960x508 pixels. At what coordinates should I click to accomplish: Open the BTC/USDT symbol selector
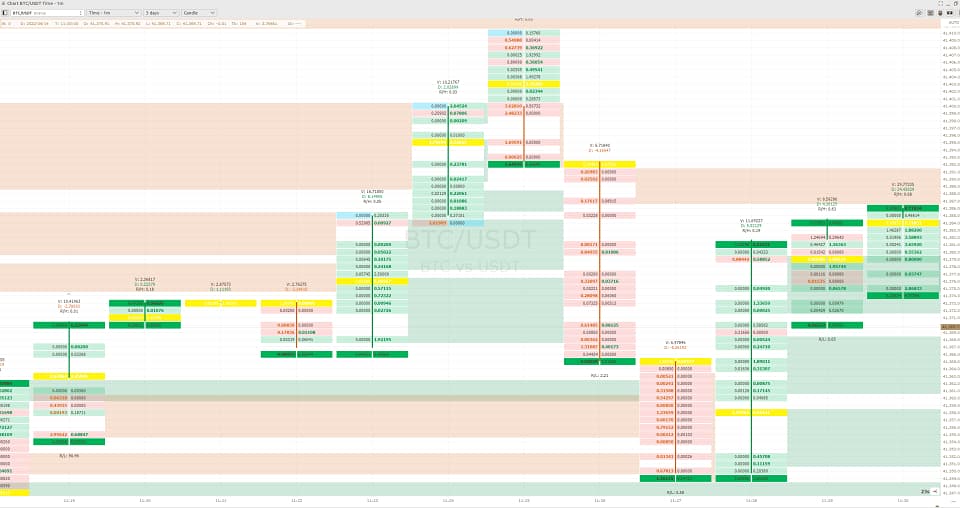pyautogui.click(x=47, y=13)
